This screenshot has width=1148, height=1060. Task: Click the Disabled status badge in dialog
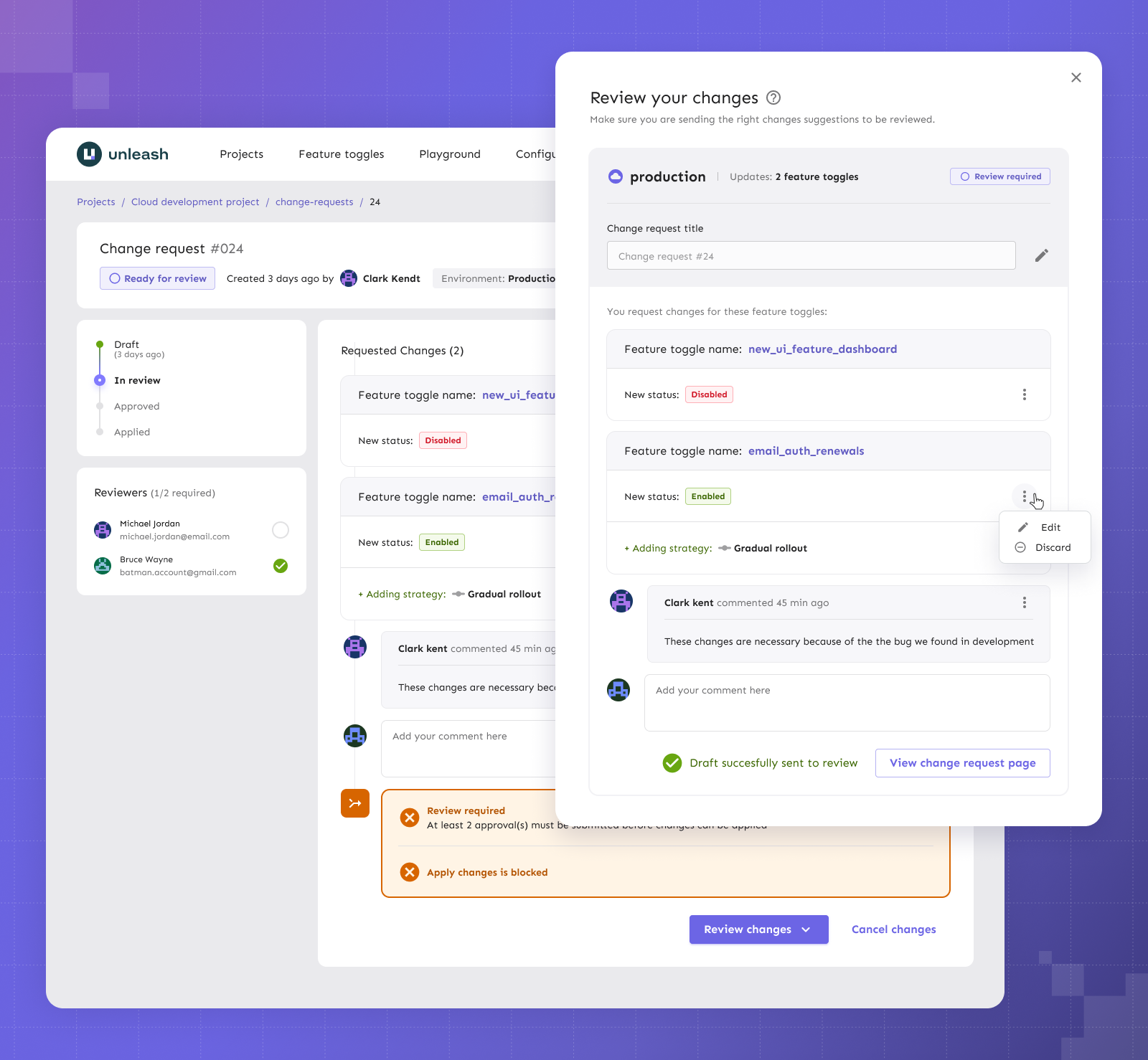(709, 394)
